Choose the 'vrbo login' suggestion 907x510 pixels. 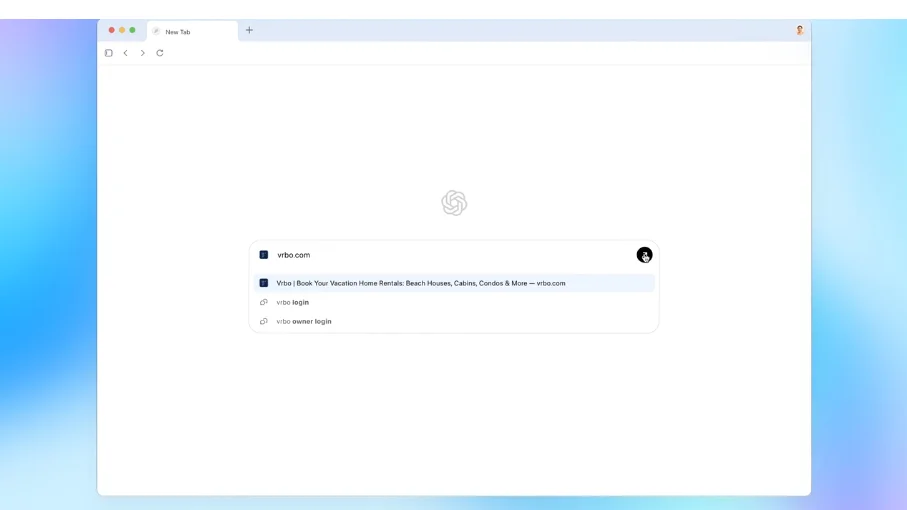[x=293, y=302]
